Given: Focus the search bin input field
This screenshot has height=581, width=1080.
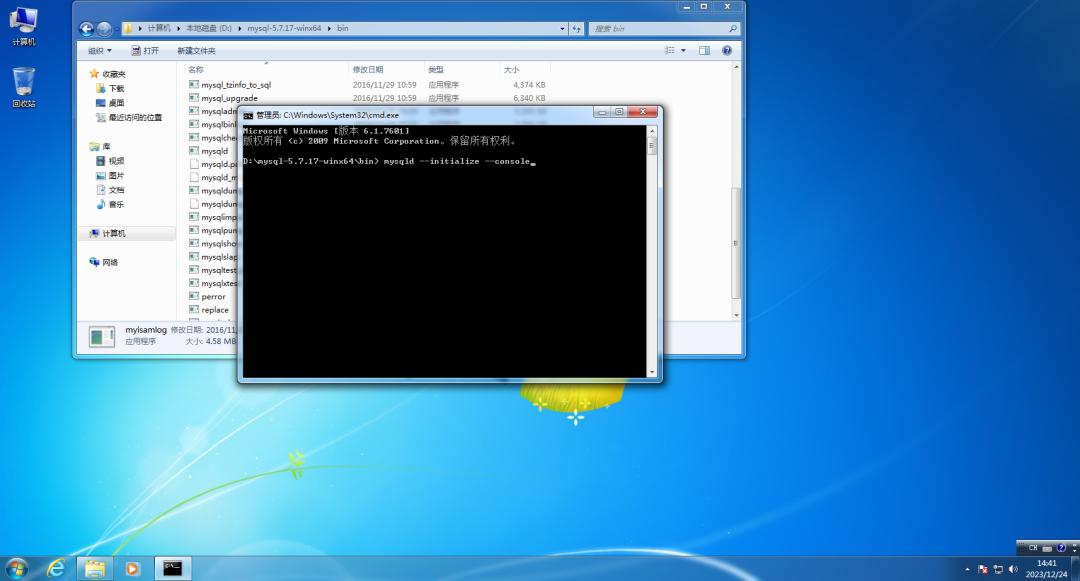Looking at the screenshot, I should point(658,28).
